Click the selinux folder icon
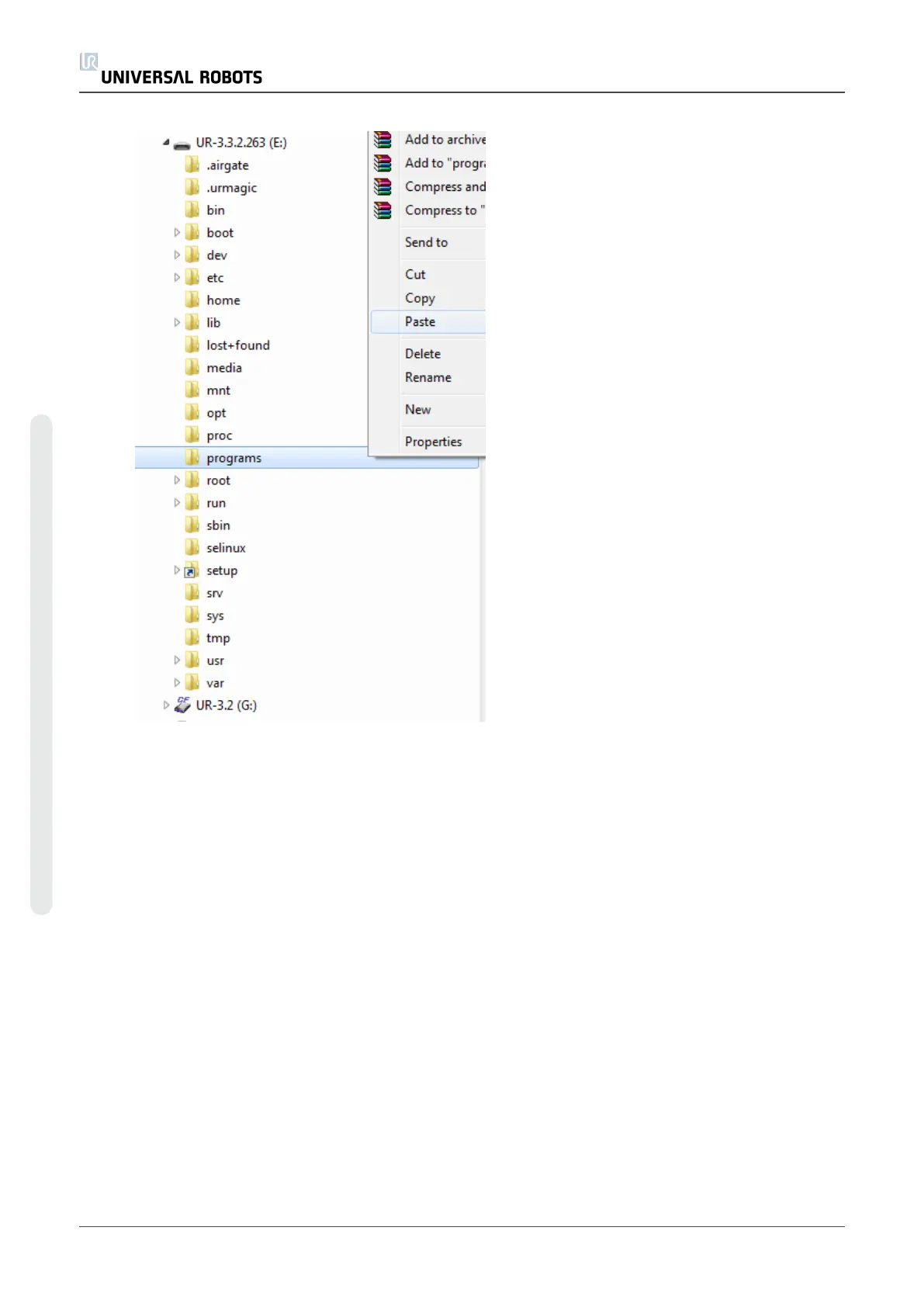Screen dimensions: 924x1307 click(x=192, y=547)
